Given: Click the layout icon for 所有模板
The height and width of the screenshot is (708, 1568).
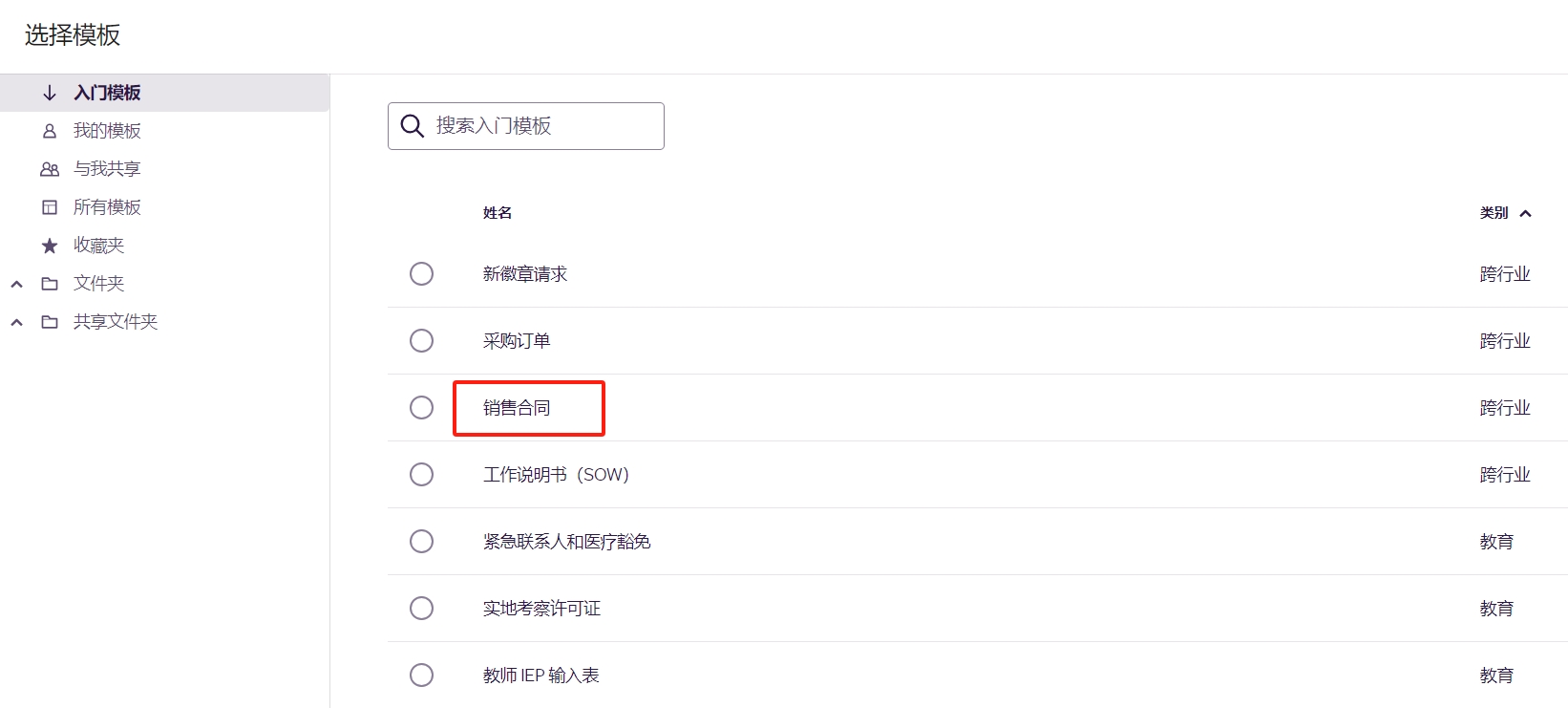Looking at the screenshot, I should (50, 207).
